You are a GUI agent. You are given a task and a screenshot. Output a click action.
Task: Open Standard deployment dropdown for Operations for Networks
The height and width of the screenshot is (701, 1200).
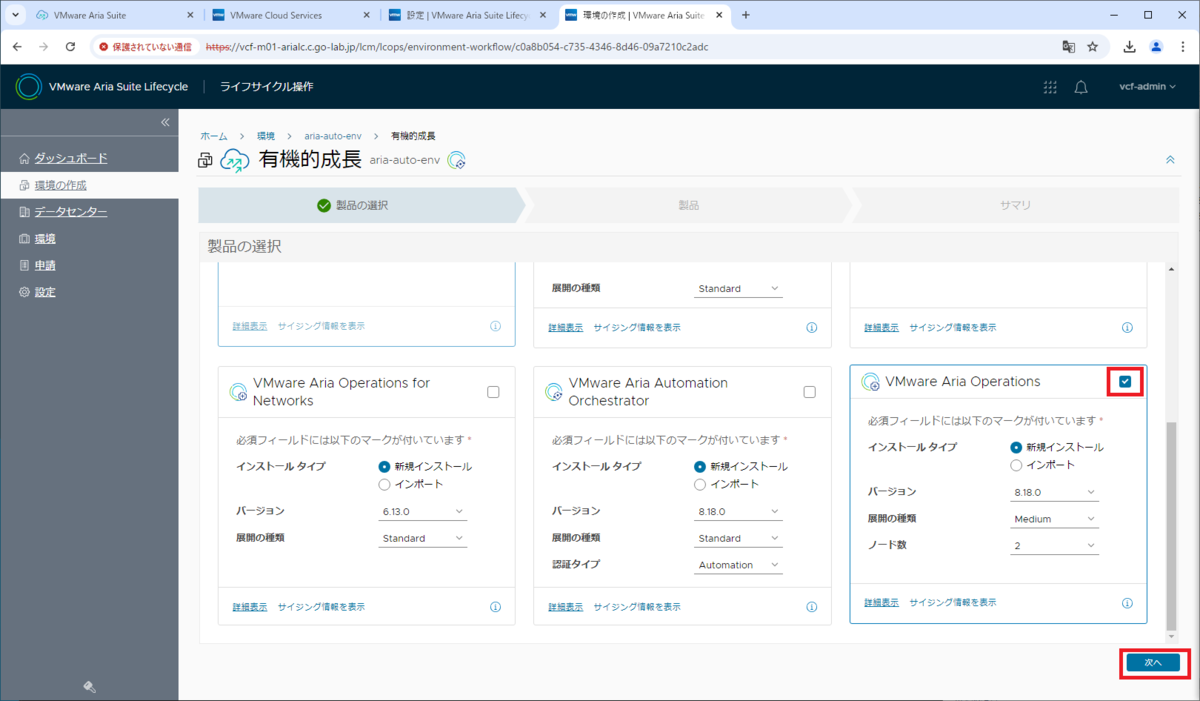(x=423, y=538)
